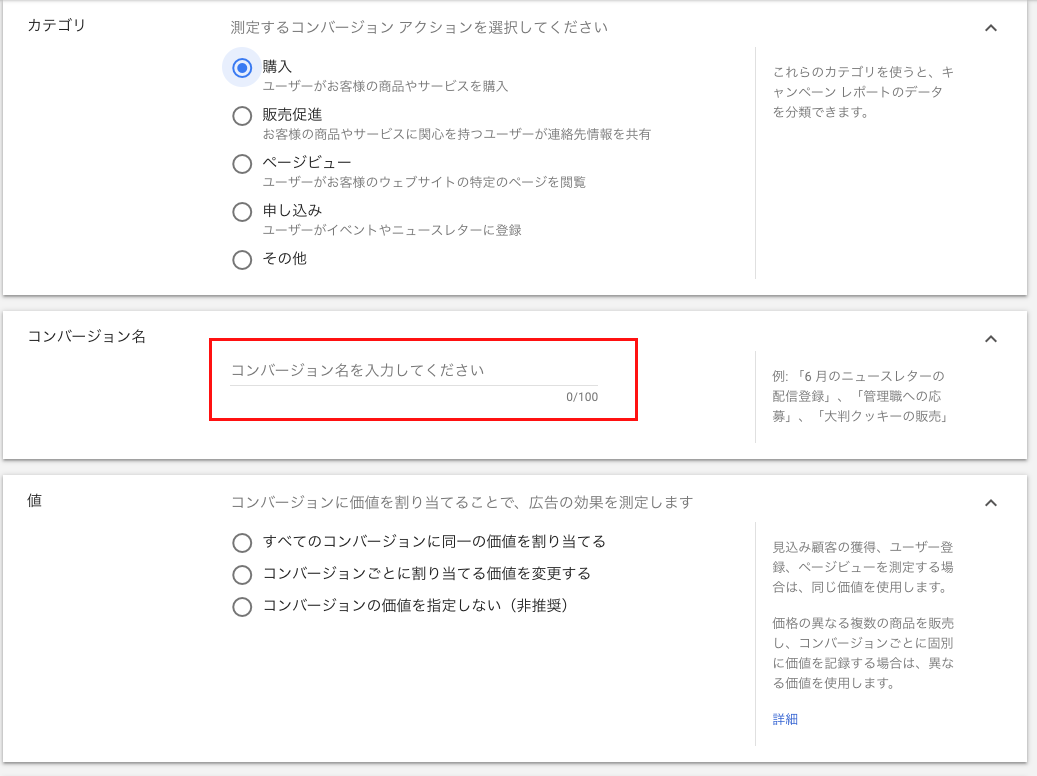Collapse カテゴリ section with its chevron
Screen dimensions: 1037x776
pyautogui.click(x=990, y=28)
